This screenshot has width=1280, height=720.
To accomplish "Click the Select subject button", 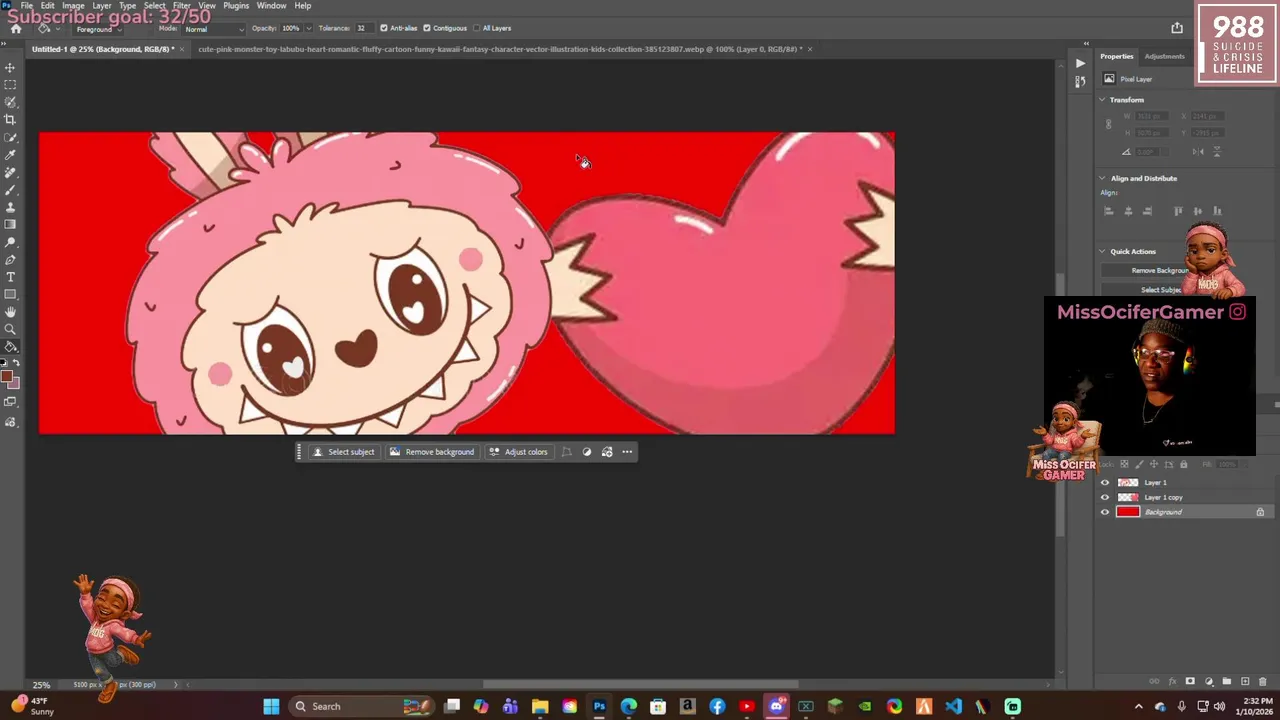I will point(343,452).
